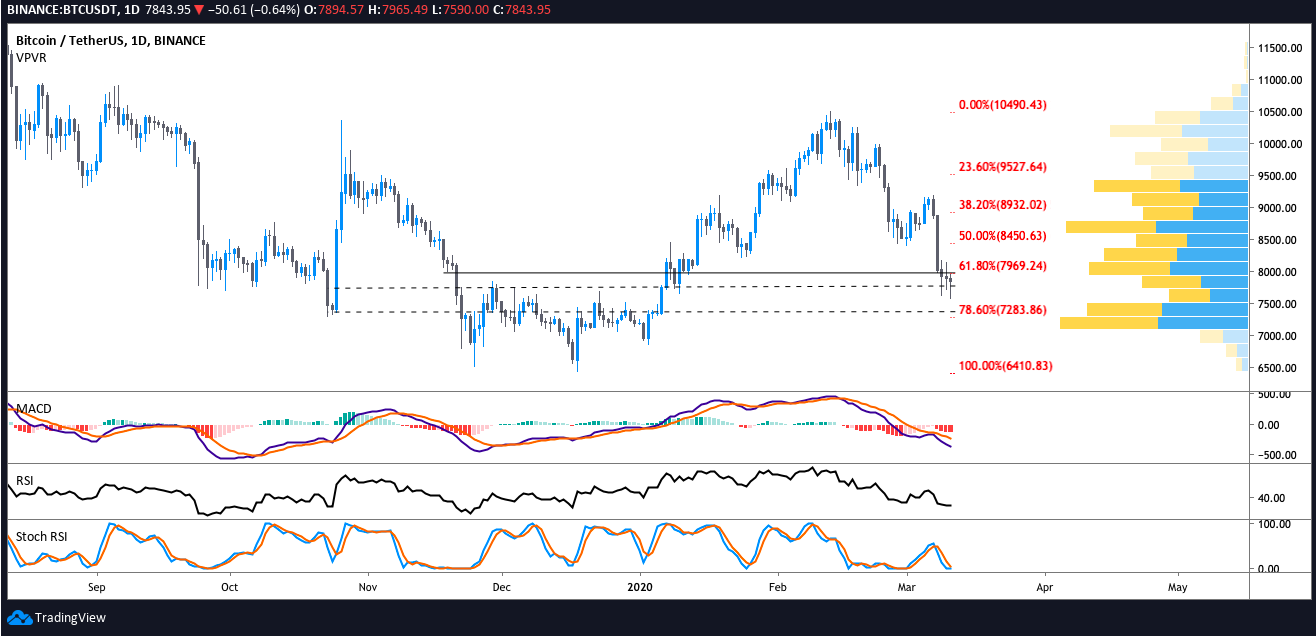1316x637 pixels.
Task: Open the TradingView wordmark link
Action: tap(70, 618)
